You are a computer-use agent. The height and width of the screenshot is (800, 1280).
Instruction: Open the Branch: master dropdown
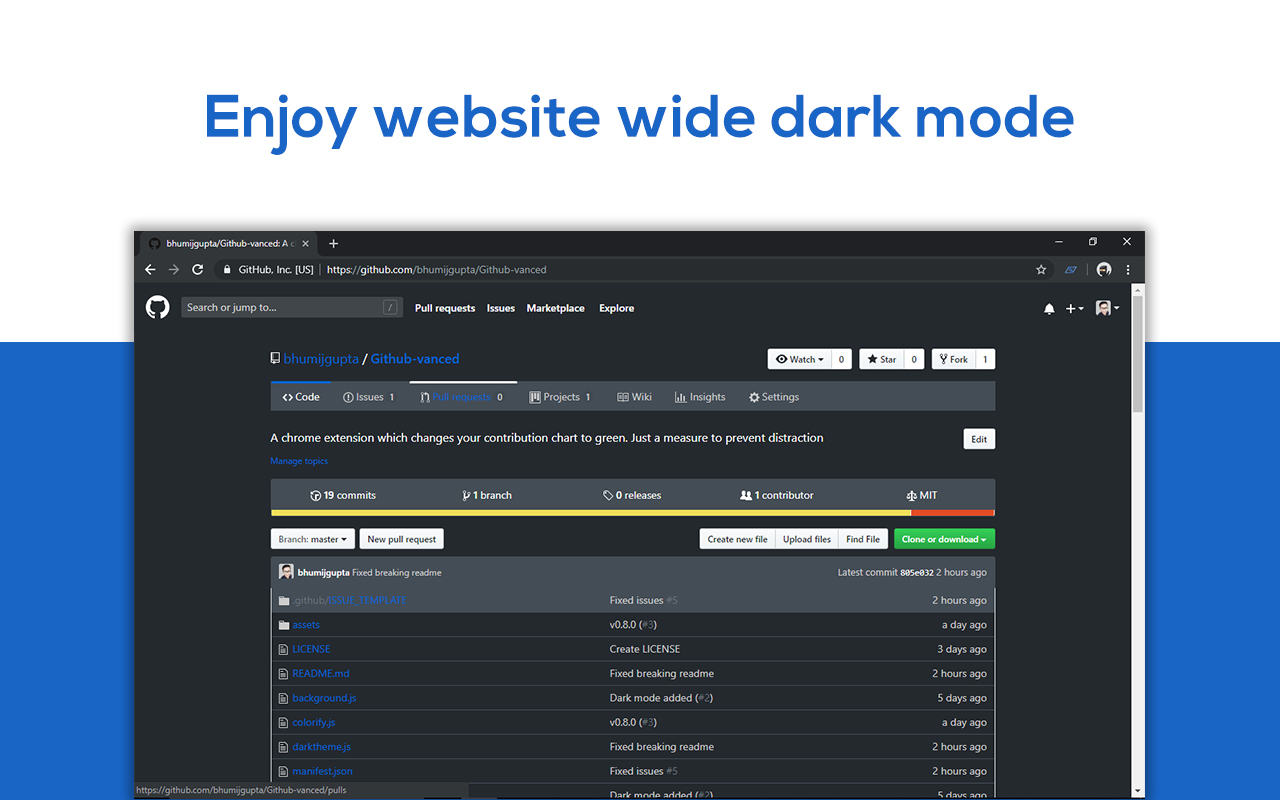coord(313,539)
